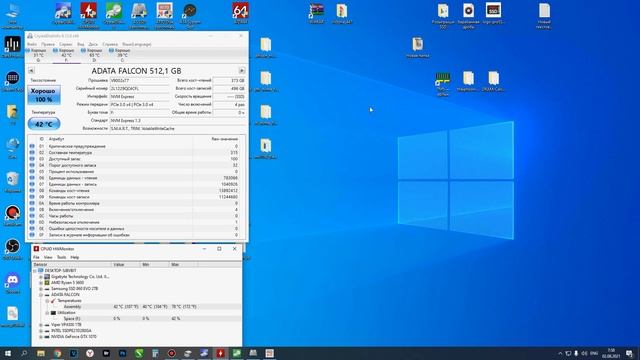This screenshot has height=360, width=640.
Task: Click the Хорошо 100 % health status button
Action: [44, 95]
